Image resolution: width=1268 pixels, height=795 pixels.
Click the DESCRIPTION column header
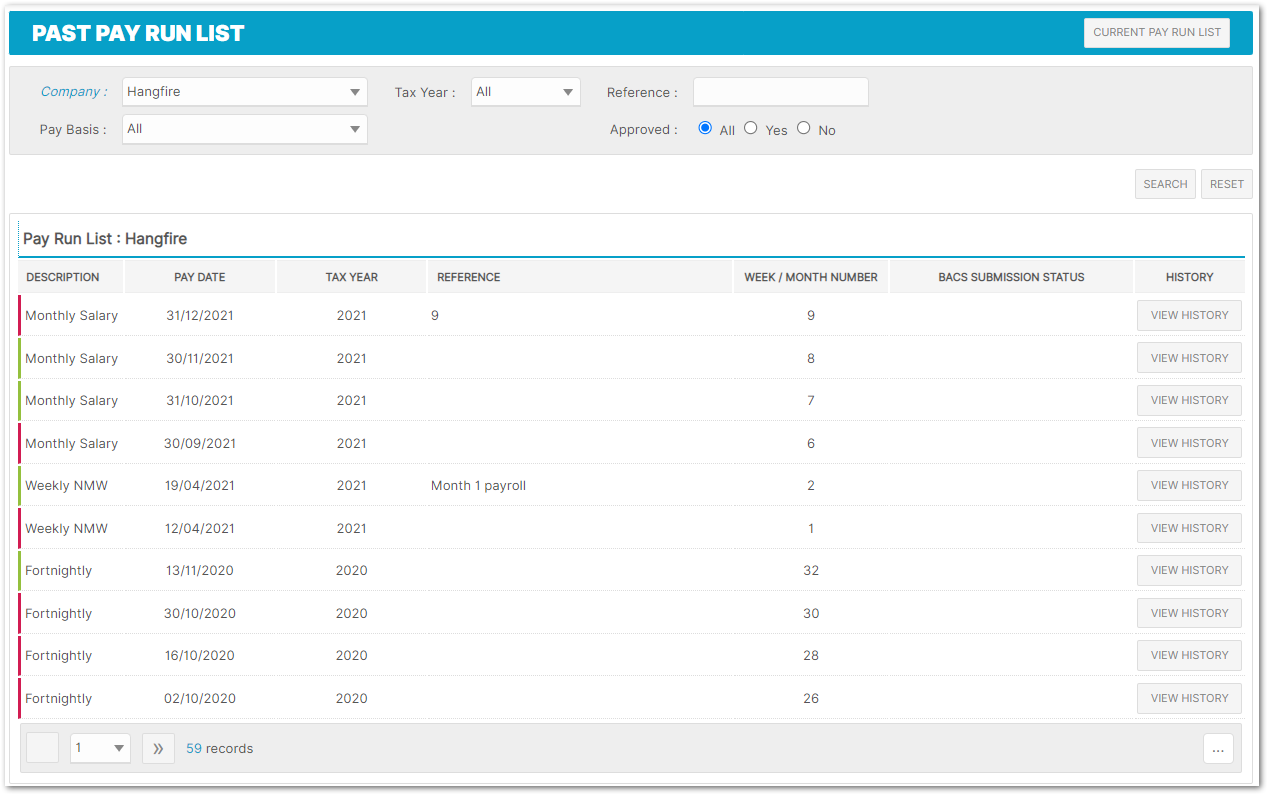tap(63, 276)
